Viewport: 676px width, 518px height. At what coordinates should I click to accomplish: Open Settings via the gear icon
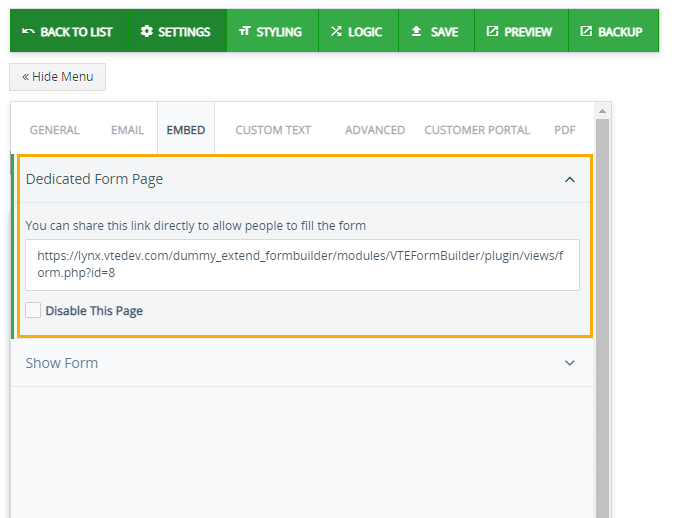147,31
